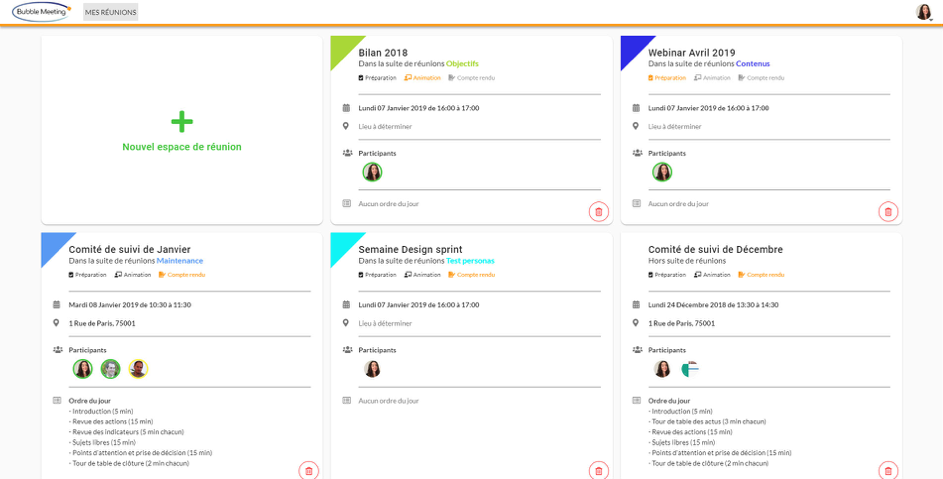
Task: Click the blue corner marker on Webinar Avril 2019
Action: 631,47
